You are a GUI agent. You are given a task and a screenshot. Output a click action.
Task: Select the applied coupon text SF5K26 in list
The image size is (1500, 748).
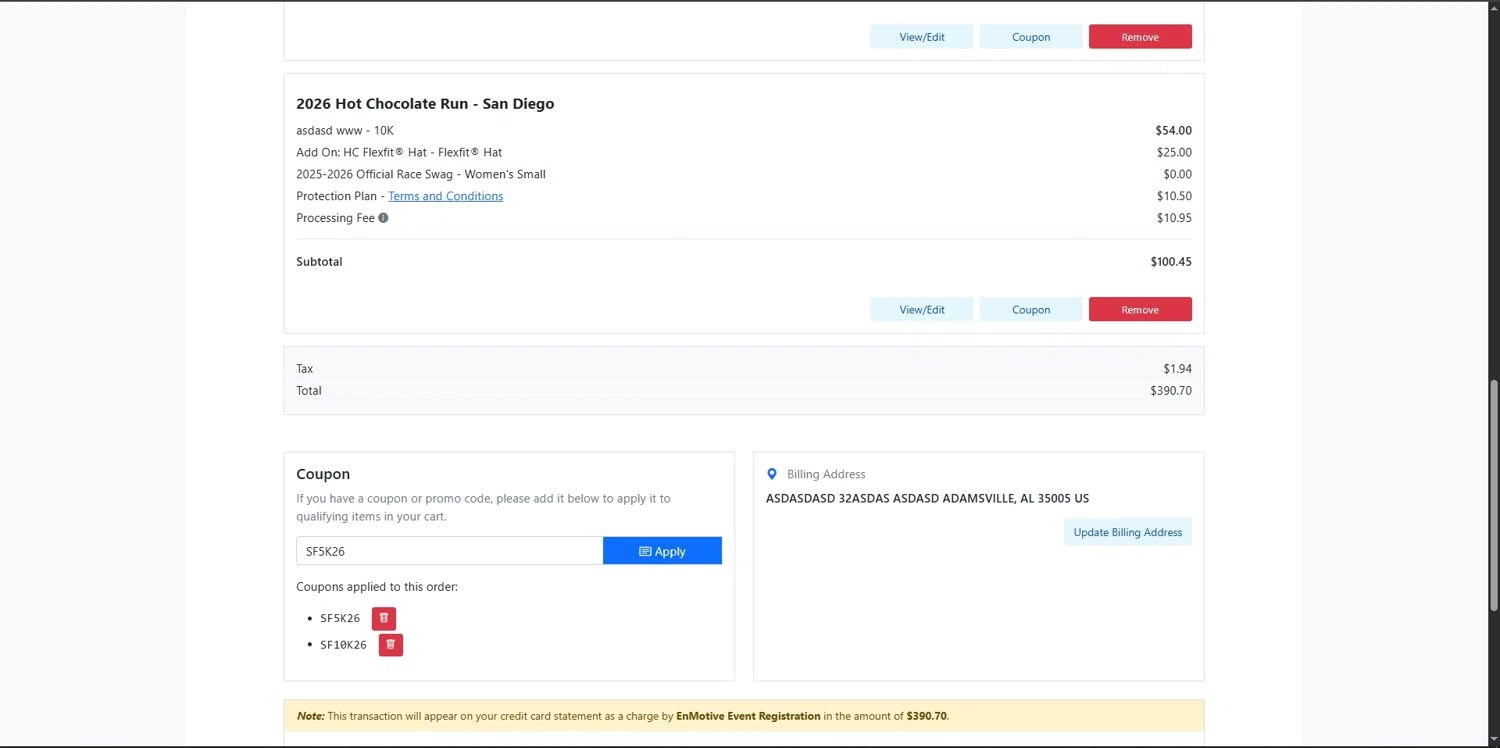(x=340, y=619)
